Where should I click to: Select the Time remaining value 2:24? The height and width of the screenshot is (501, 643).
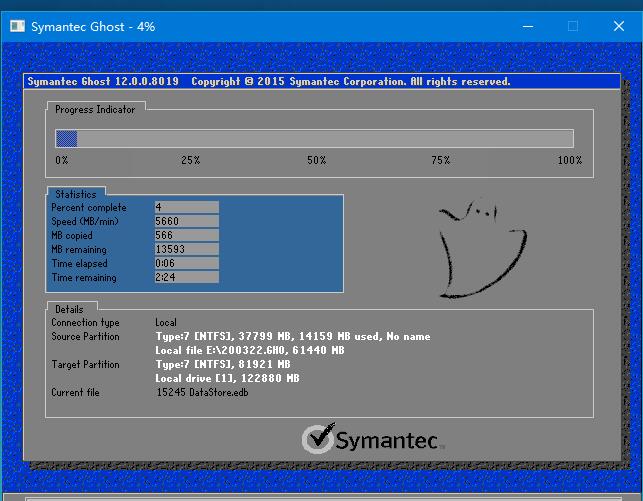pos(187,277)
